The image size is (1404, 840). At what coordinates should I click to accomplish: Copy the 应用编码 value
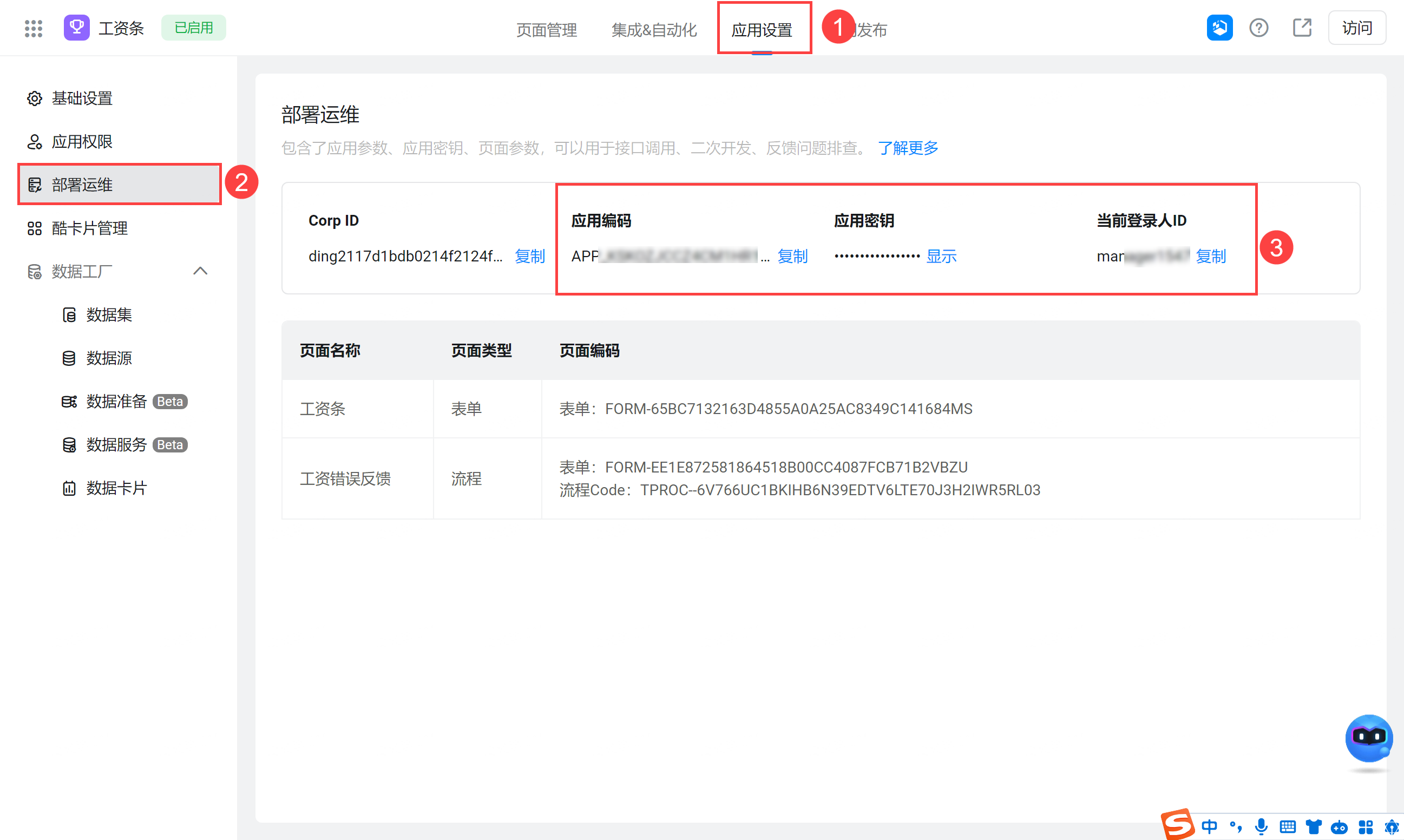click(792, 257)
